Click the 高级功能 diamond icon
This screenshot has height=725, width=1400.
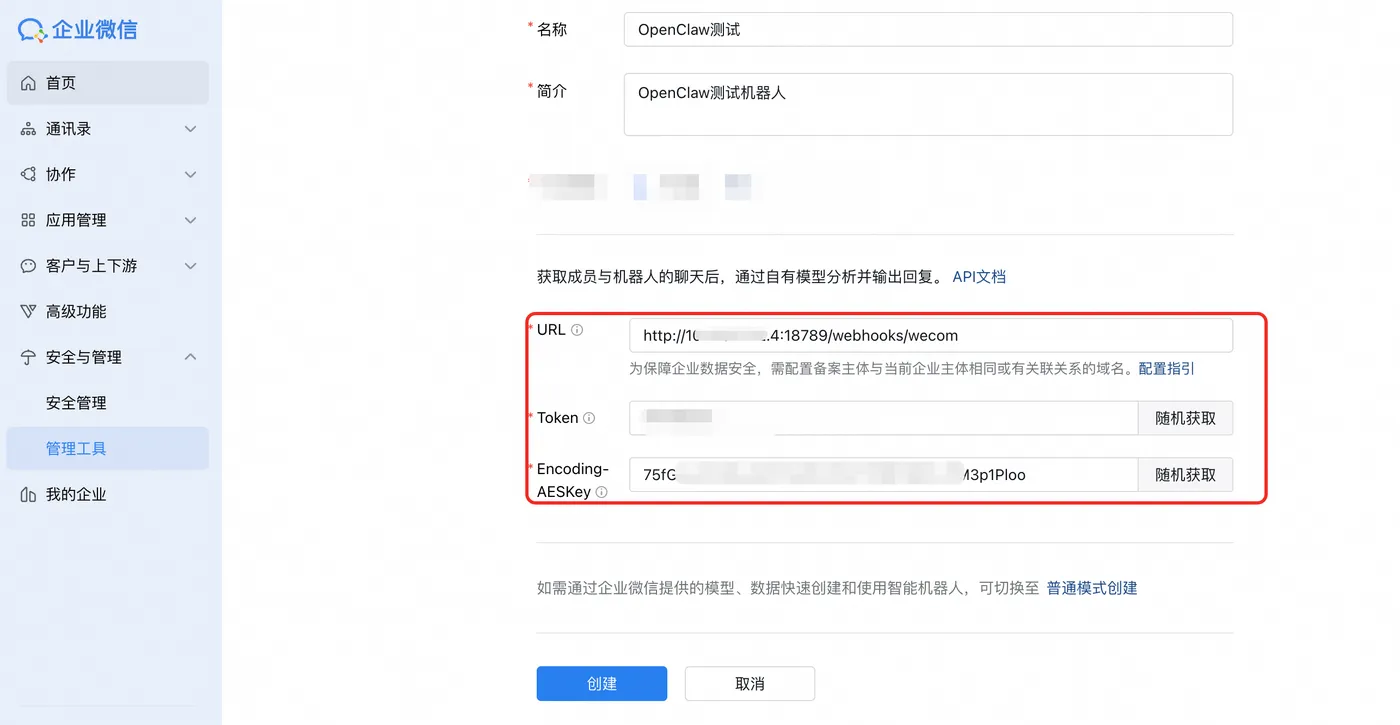[x=28, y=311]
